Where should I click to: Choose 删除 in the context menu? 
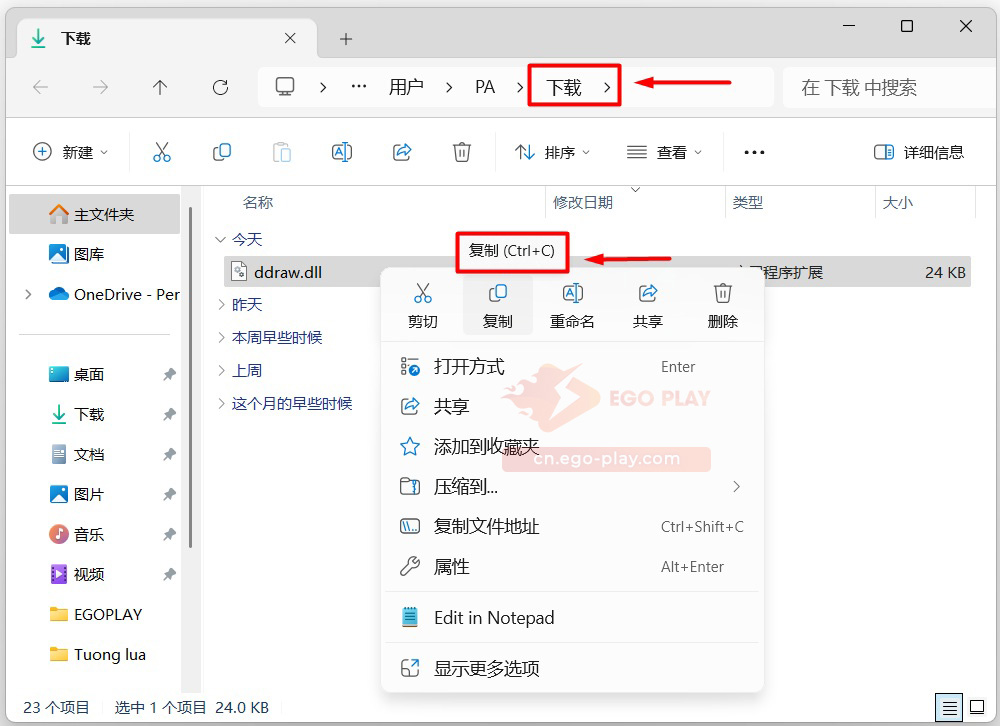coord(722,306)
